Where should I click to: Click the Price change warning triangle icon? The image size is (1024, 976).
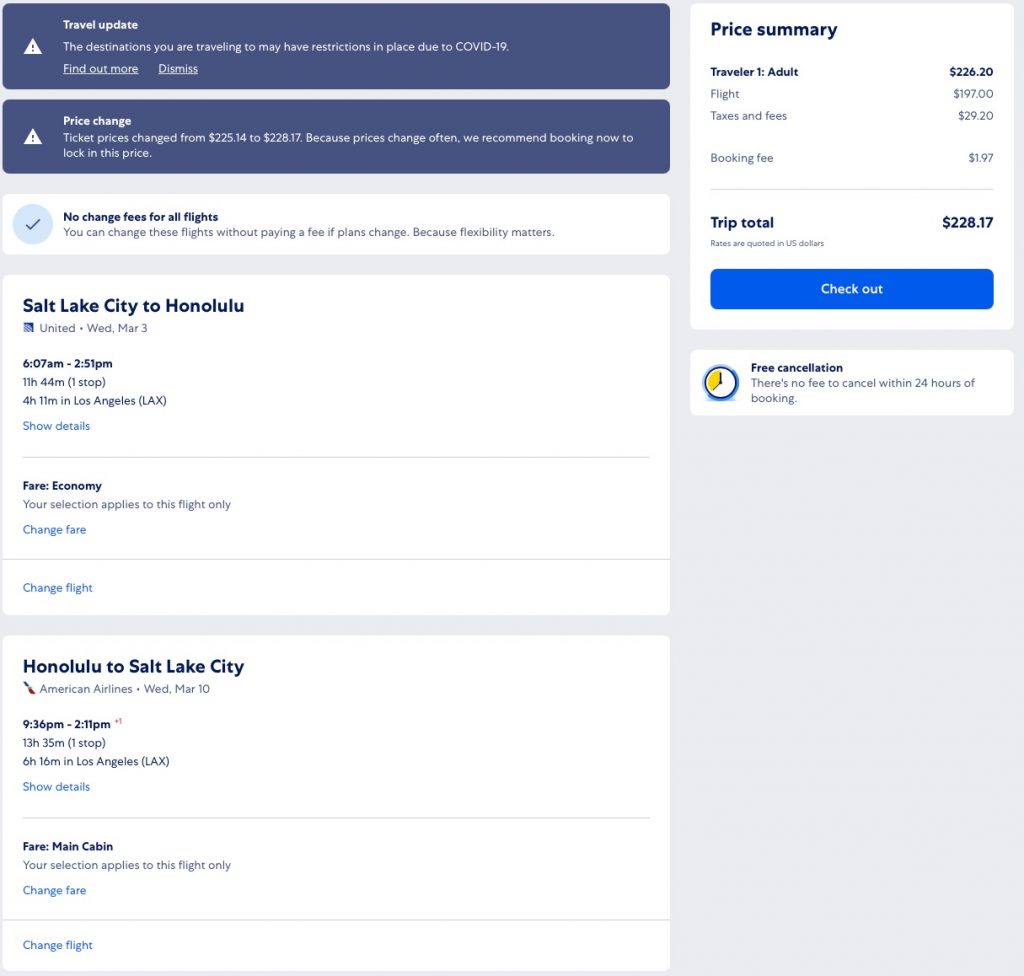[x=33, y=137]
